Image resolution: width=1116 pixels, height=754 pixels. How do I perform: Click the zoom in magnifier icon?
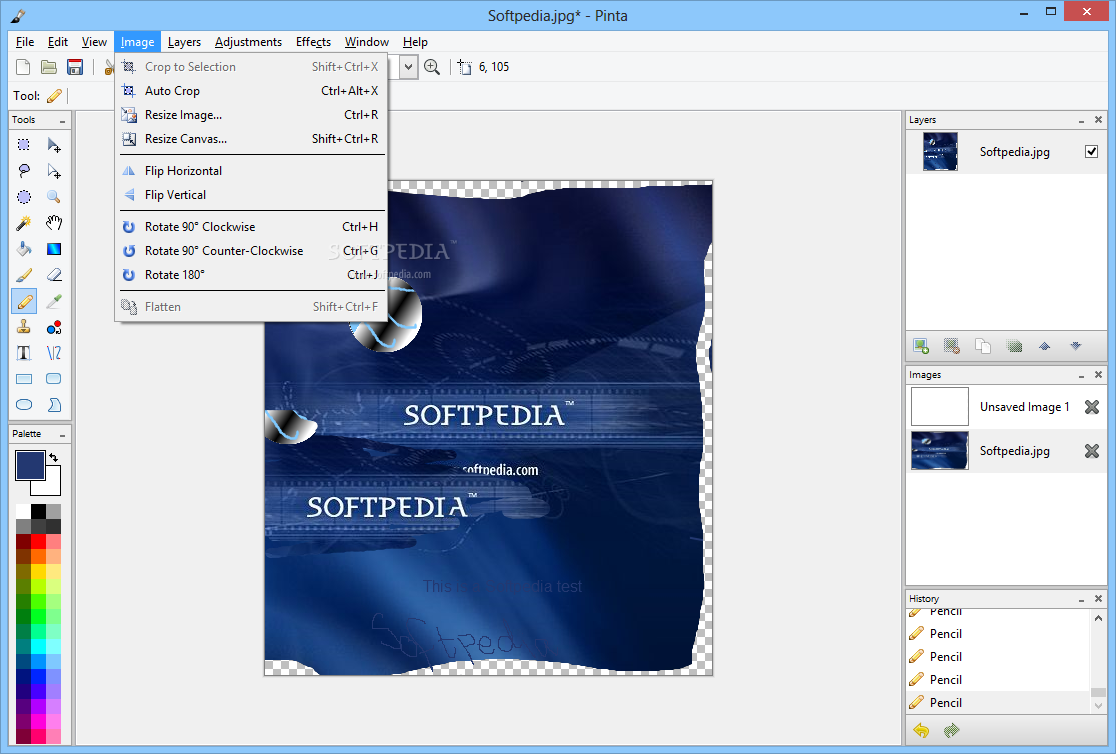(431, 67)
